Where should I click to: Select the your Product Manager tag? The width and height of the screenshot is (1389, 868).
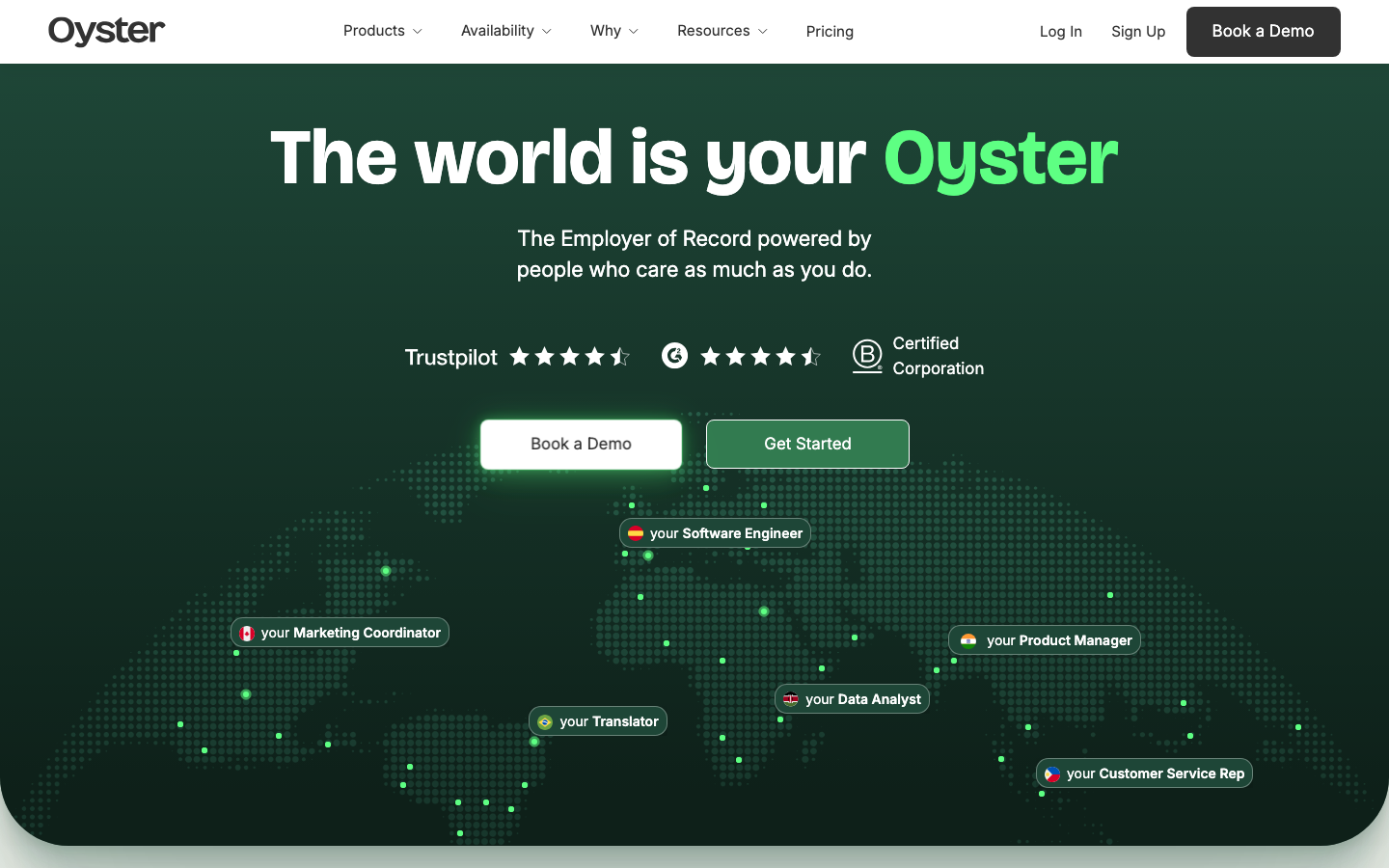[x=1045, y=640]
